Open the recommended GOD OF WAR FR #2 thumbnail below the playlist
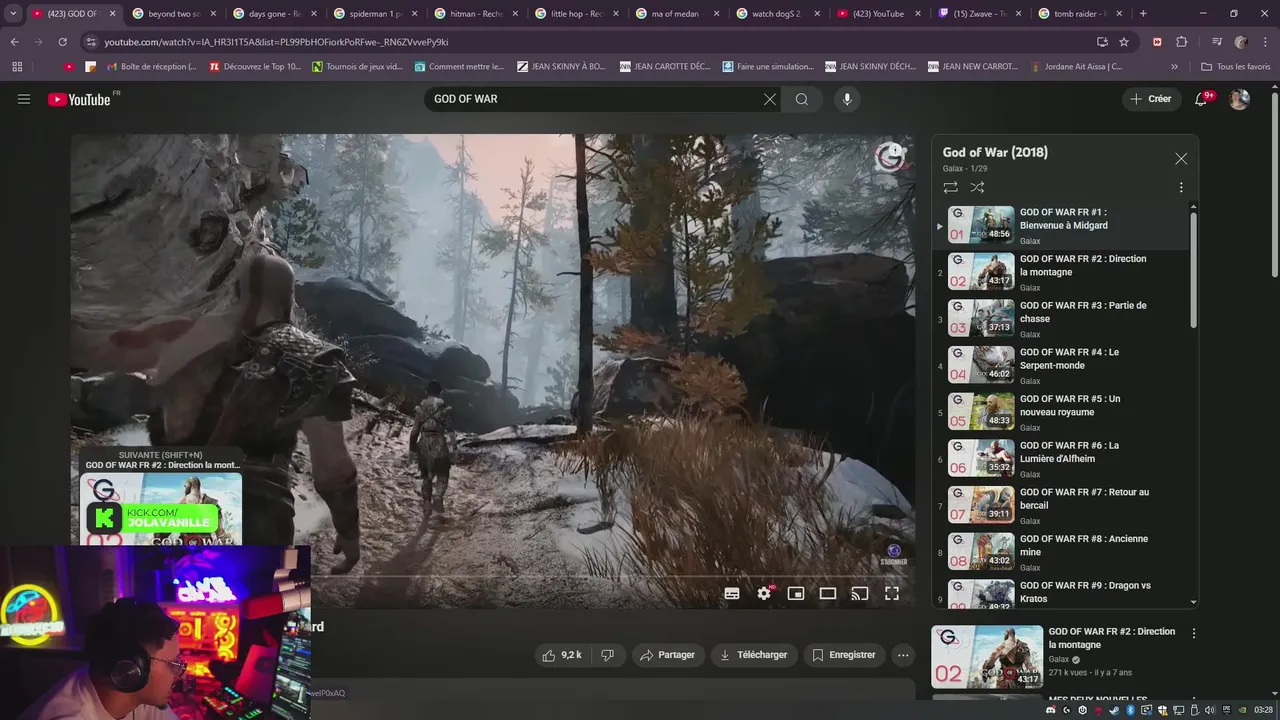Viewport: 1280px width, 720px height. click(987, 657)
